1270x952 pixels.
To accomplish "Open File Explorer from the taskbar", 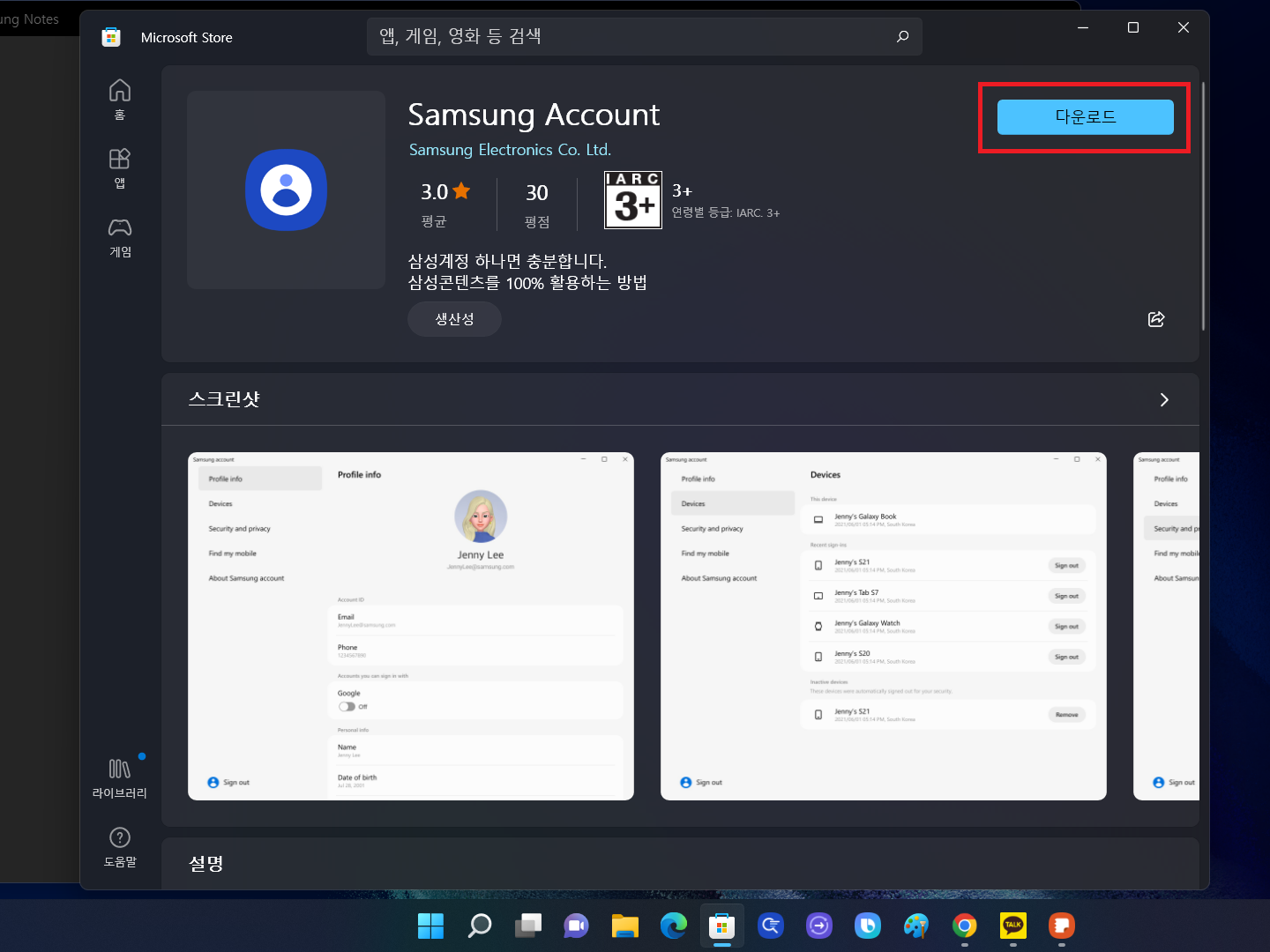I will (x=625, y=926).
